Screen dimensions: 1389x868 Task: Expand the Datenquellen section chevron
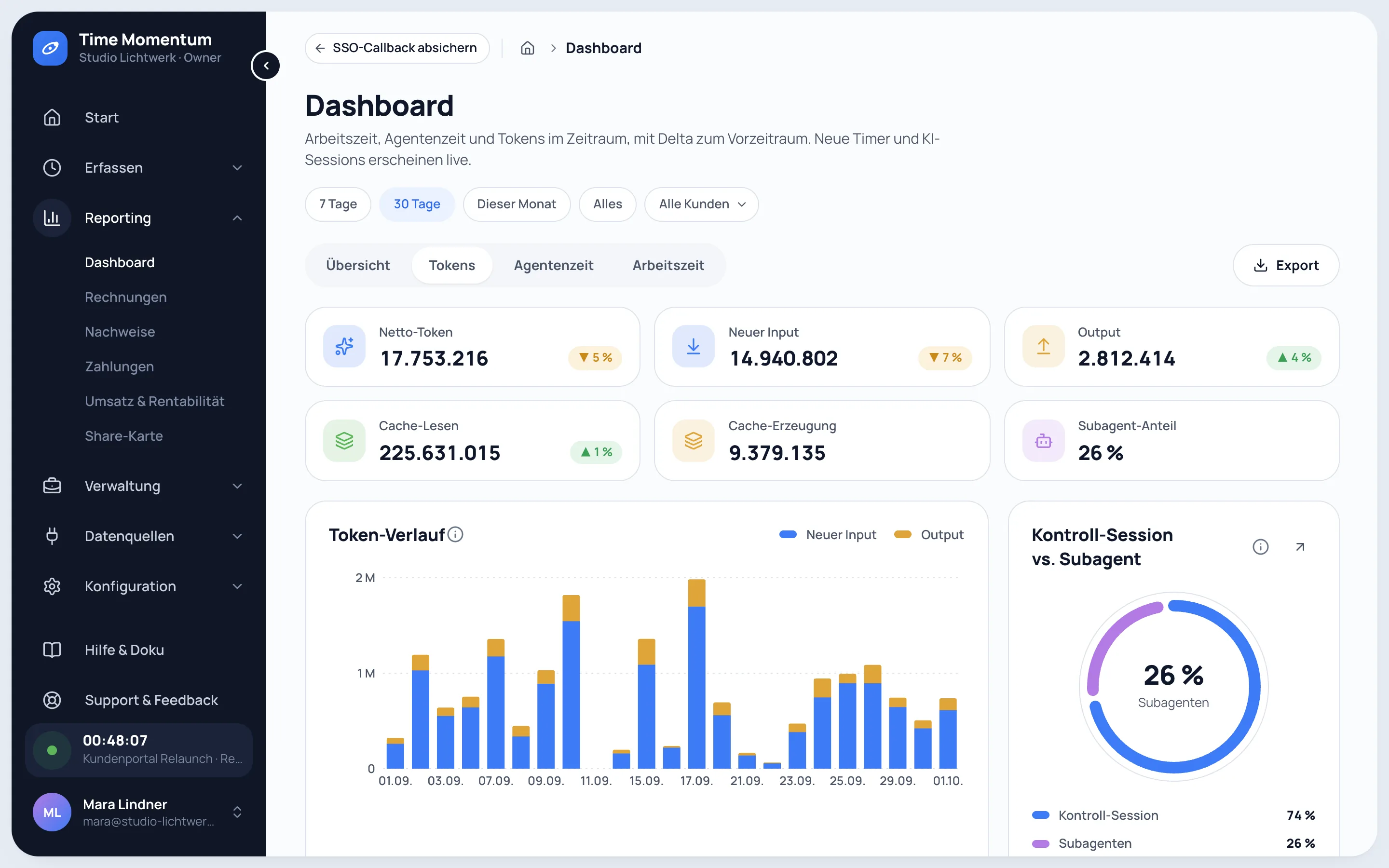237,536
